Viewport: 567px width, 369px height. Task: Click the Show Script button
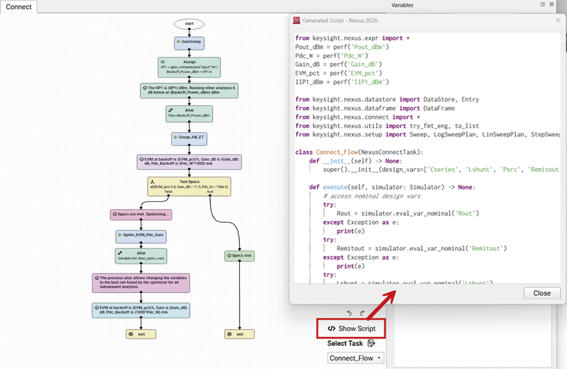point(351,328)
